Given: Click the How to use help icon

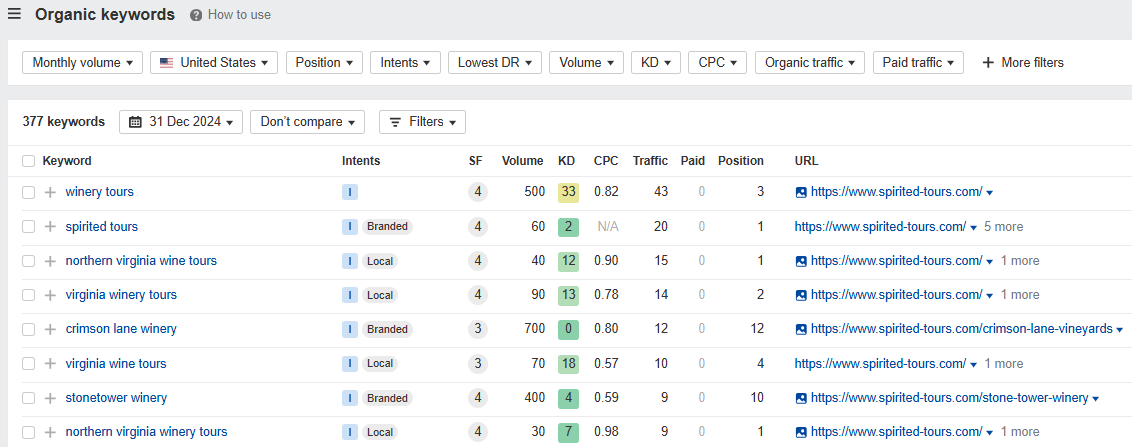Looking at the screenshot, I should 196,14.
